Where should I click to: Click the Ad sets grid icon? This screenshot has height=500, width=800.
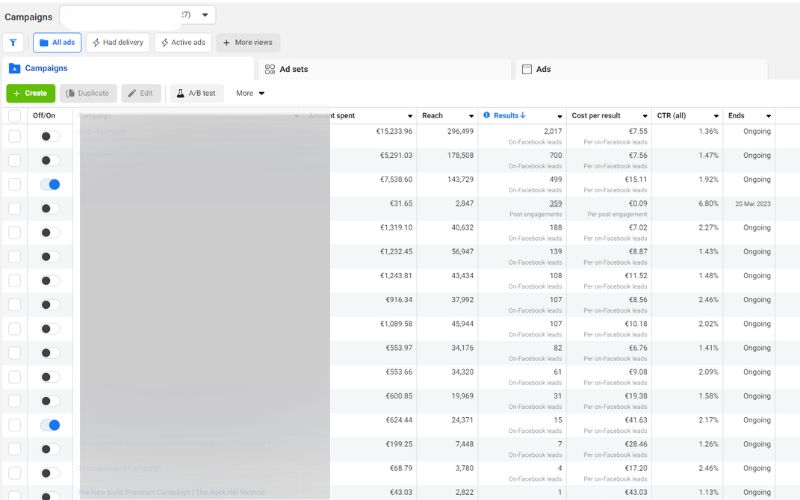pos(269,69)
